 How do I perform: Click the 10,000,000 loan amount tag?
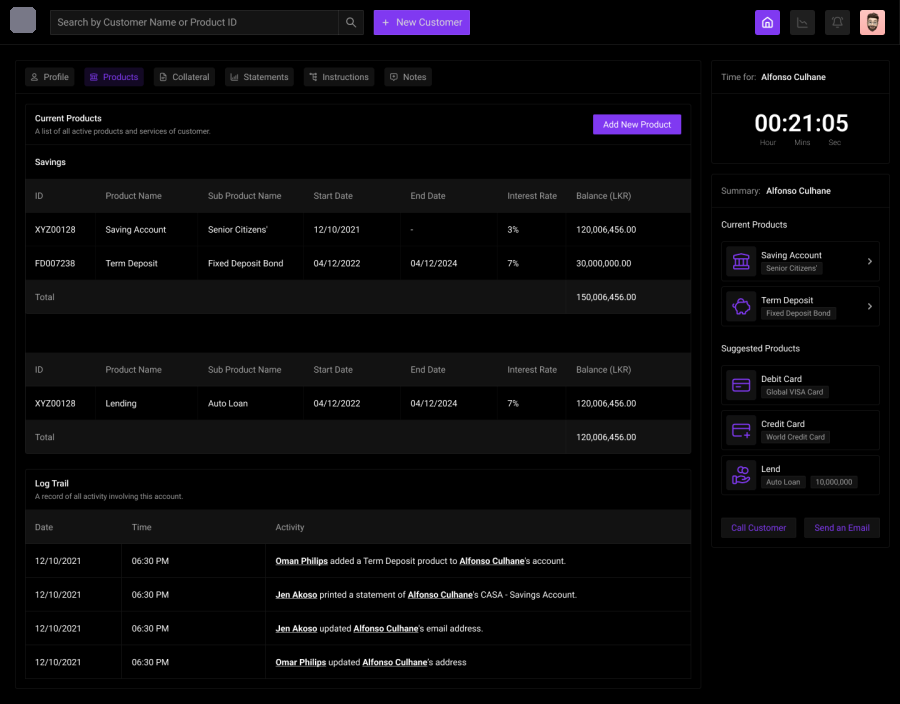pyautogui.click(x=834, y=483)
